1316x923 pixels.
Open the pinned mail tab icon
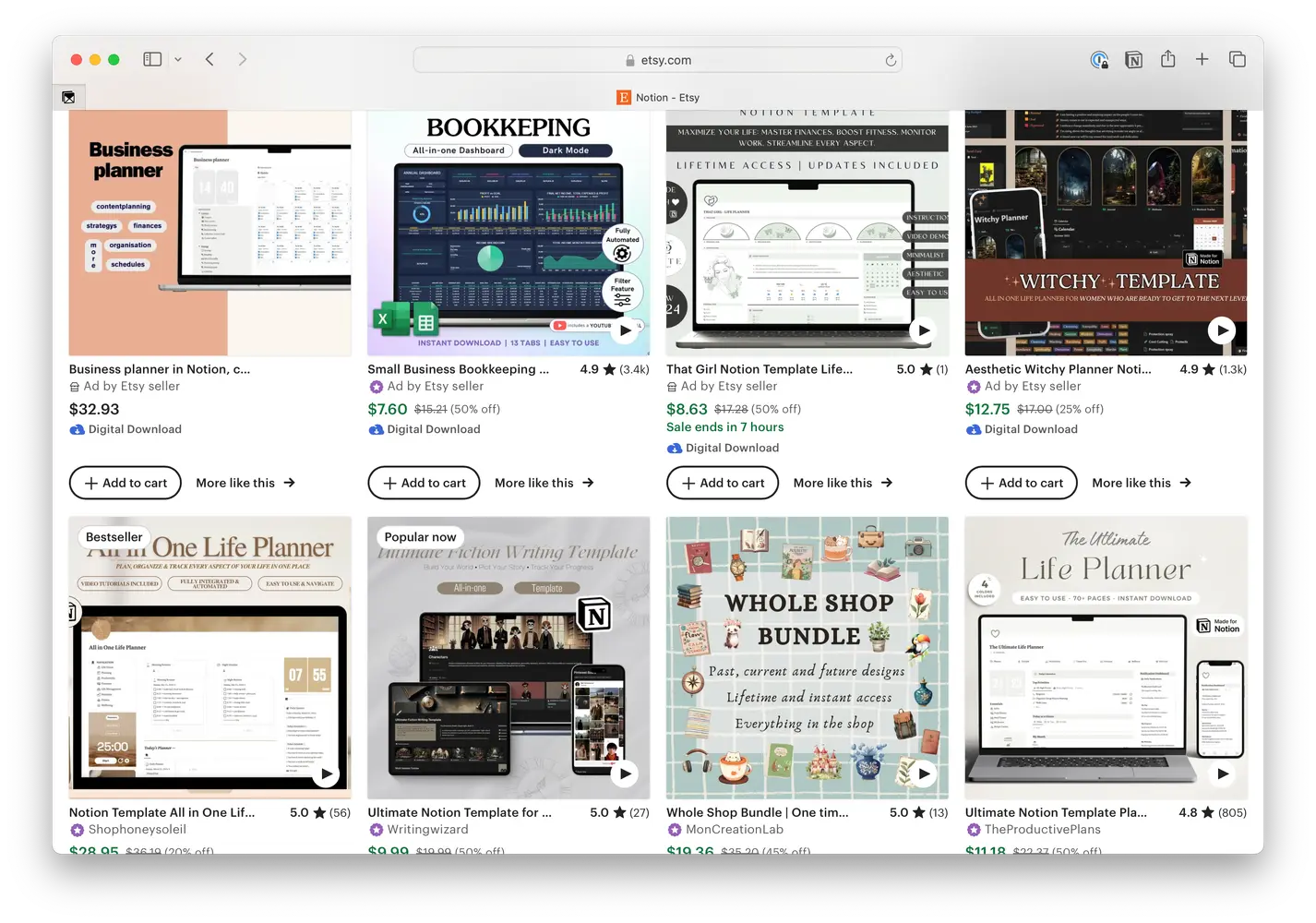click(x=68, y=97)
